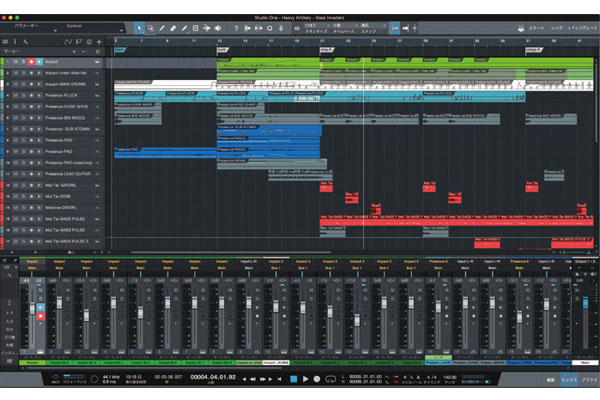This screenshot has width=600, height=400.
Task: Adjust the Main output fader
Action: click(585, 302)
